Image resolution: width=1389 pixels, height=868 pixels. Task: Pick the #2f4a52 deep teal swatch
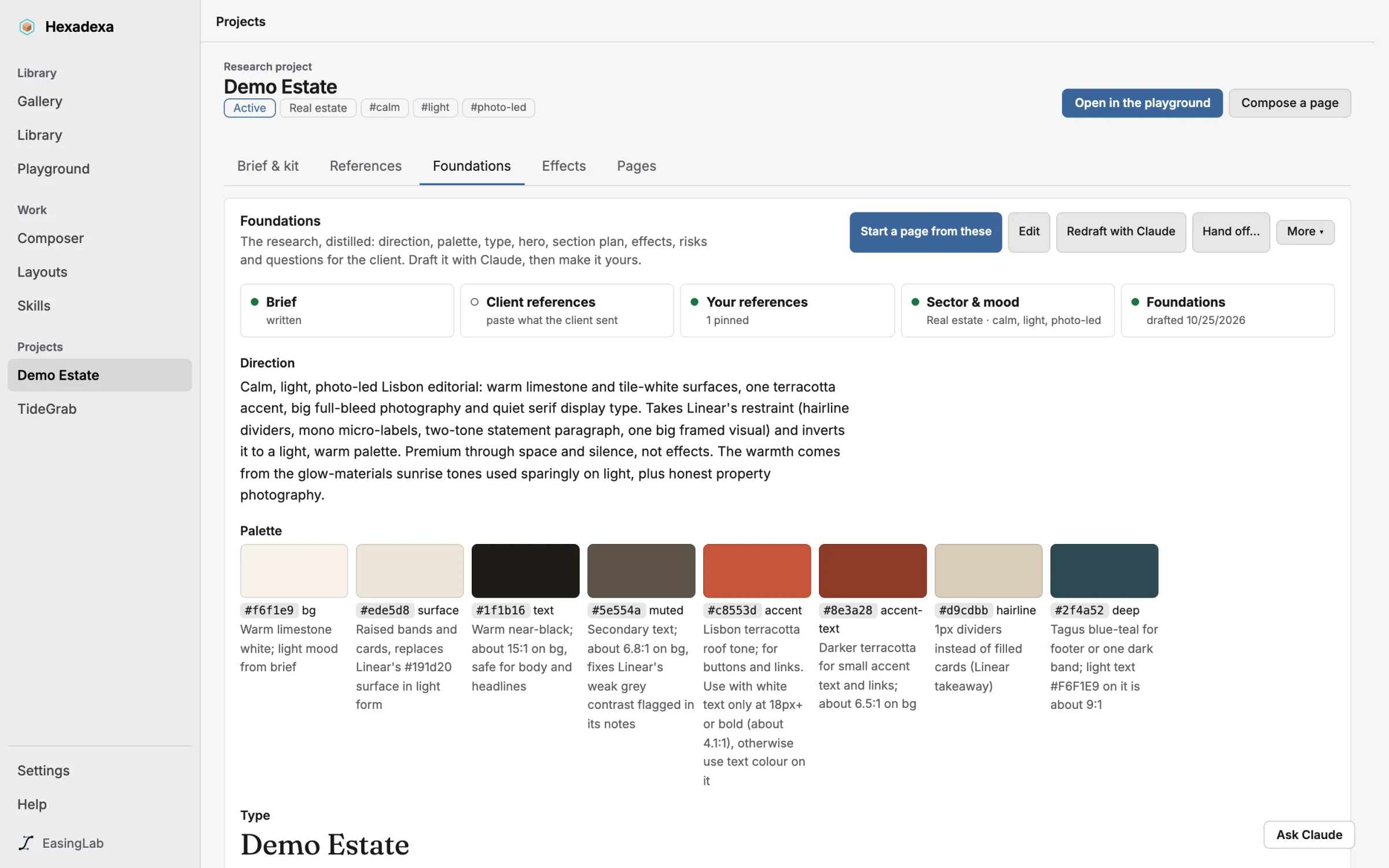[1104, 571]
